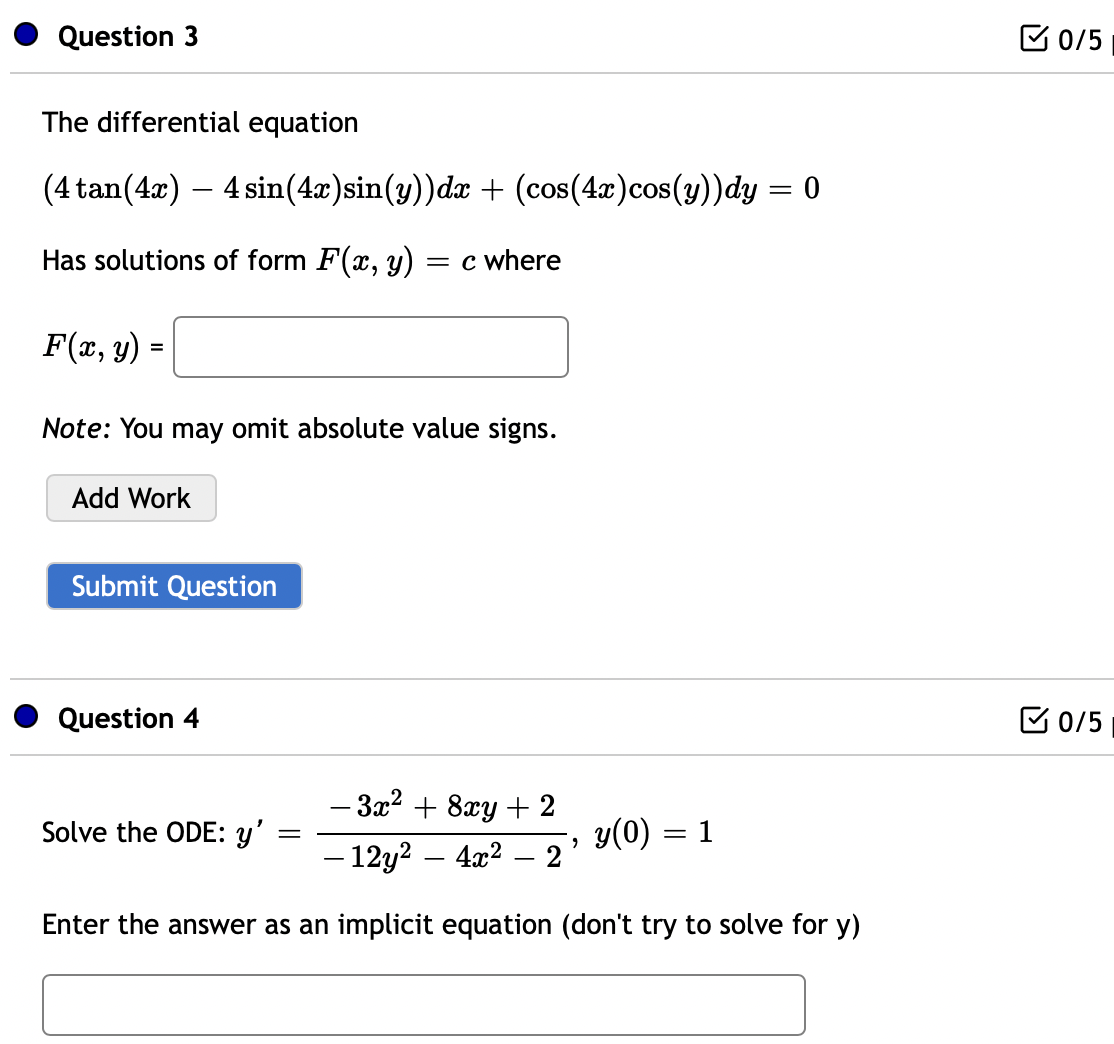Screen dimensions: 1114x1044
Task: Click the blue dot beside Question 3
Action: 27,36
